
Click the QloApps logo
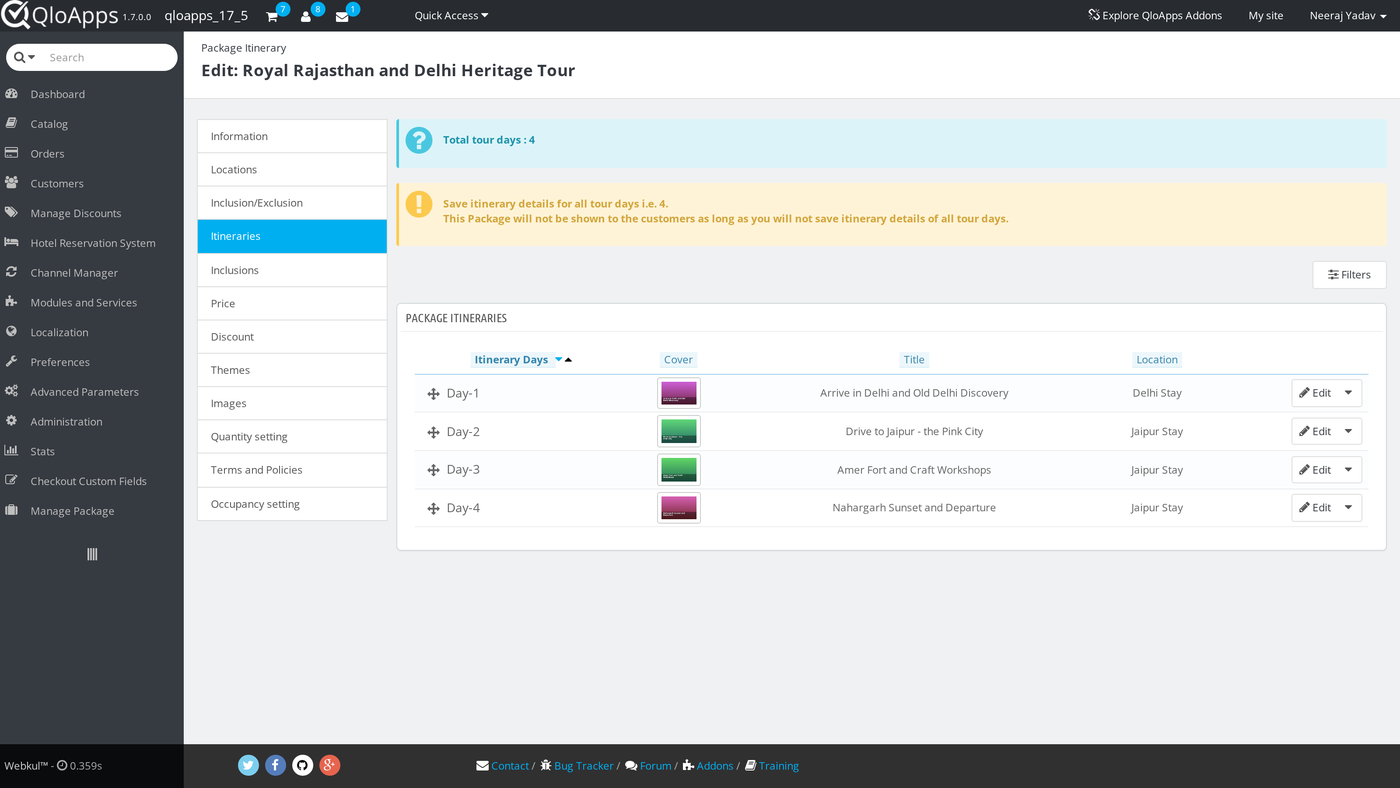[x=60, y=15]
